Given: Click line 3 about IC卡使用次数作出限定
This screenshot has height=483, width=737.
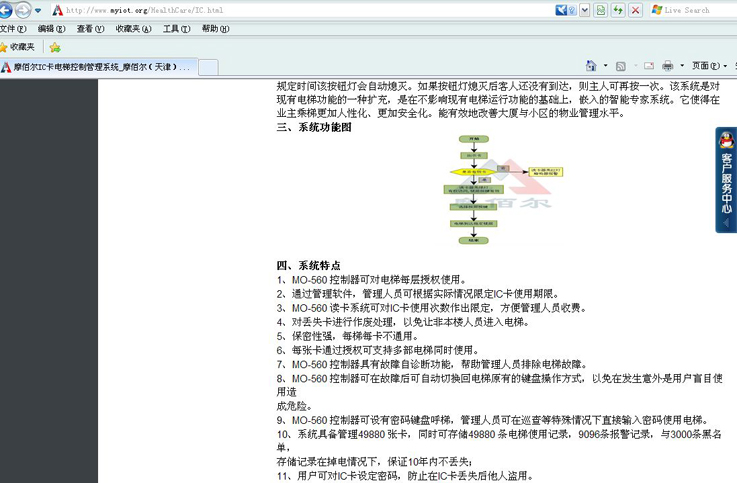Looking at the screenshot, I should tap(432, 308).
